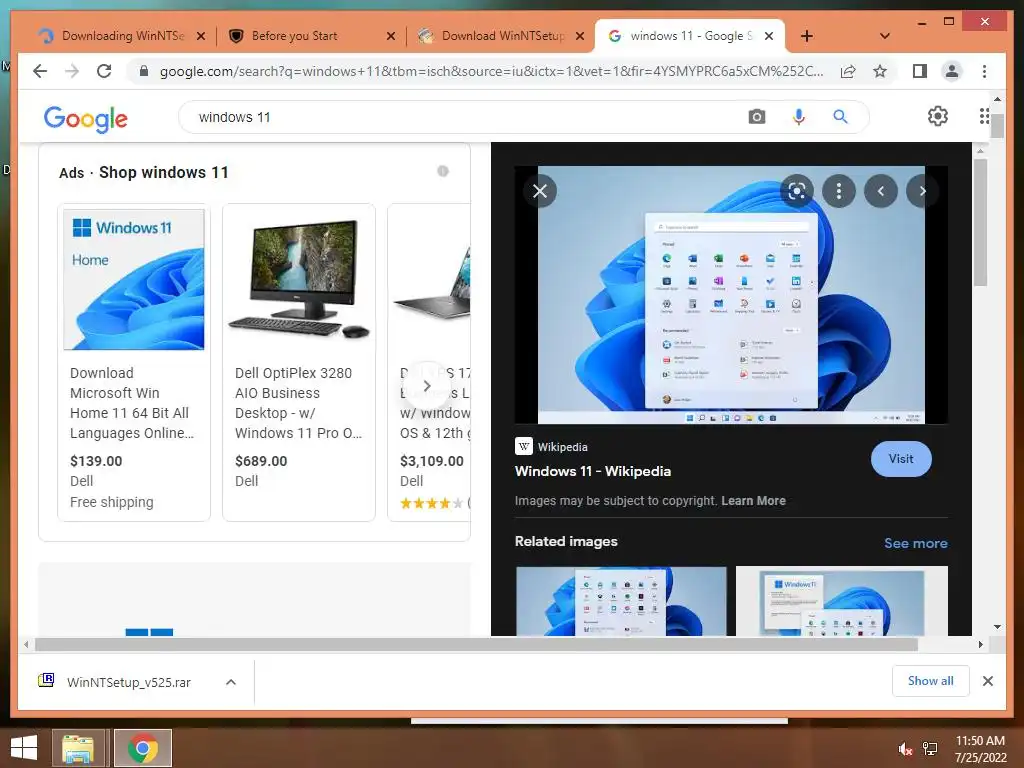The width and height of the screenshot is (1024, 768).
Task: Open the Chrome side panel
Action: pos(920,71)
